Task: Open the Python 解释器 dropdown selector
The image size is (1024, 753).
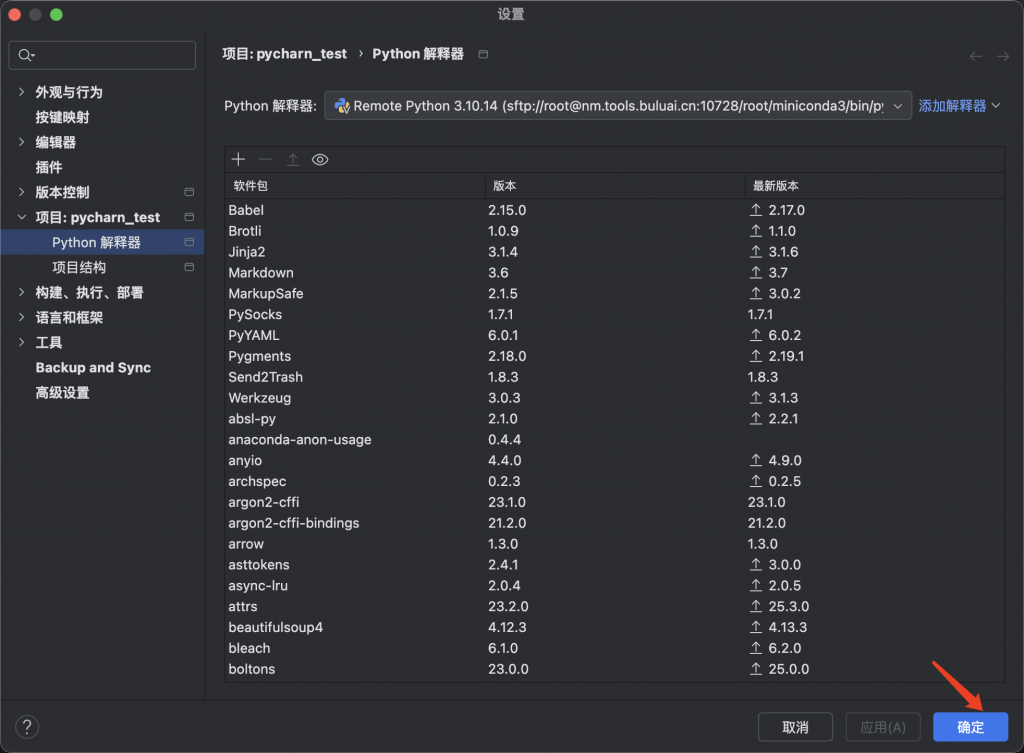Action: tap(618, 106)
